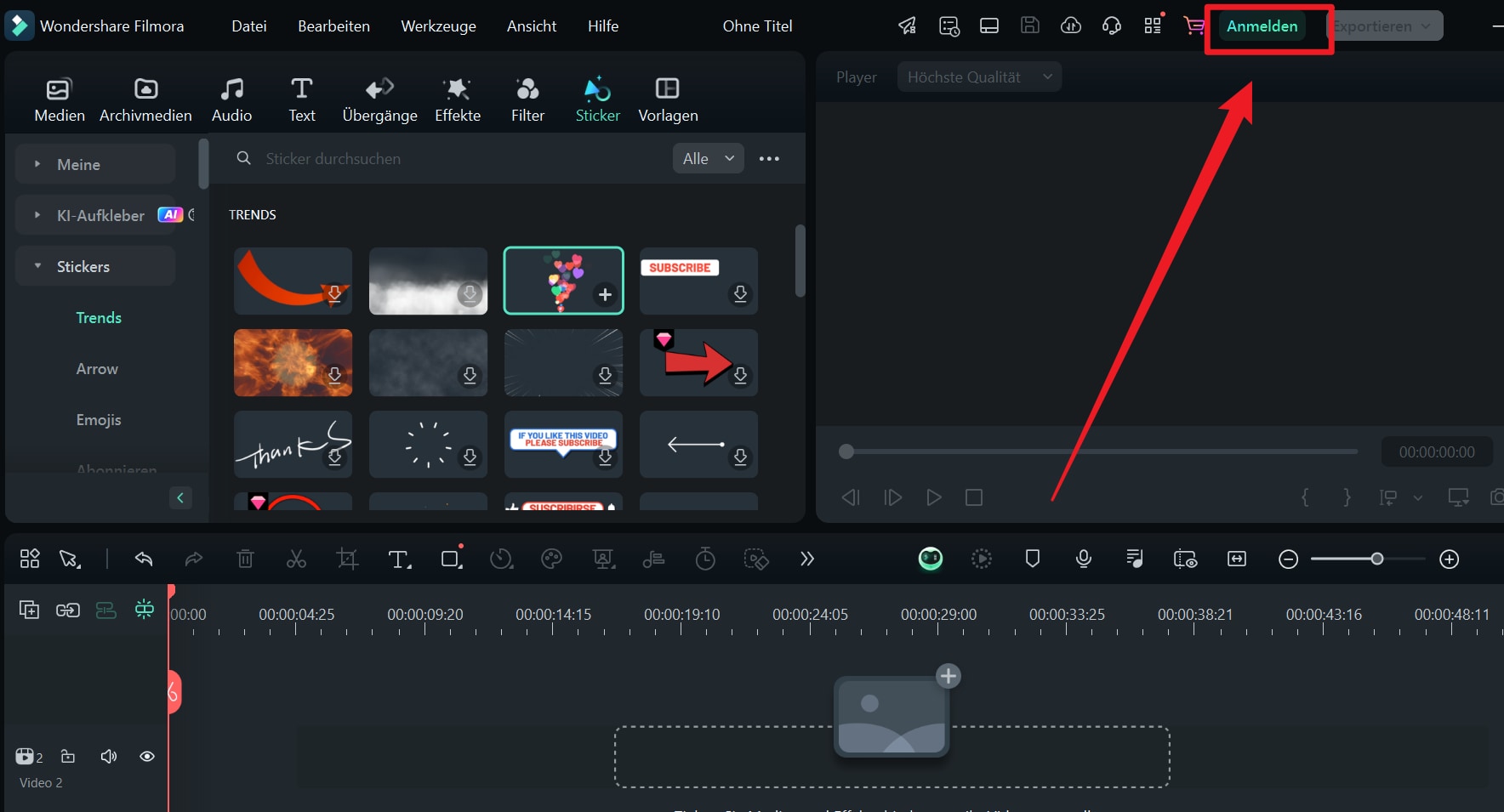This screenshot has width=1504, height=812.
Task: Open the Übergänge tab
Action: click(x=379, y=99)
